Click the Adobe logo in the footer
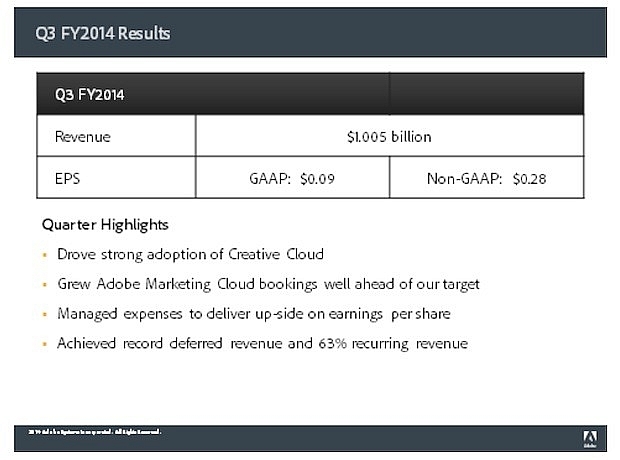 coord(588,438)
